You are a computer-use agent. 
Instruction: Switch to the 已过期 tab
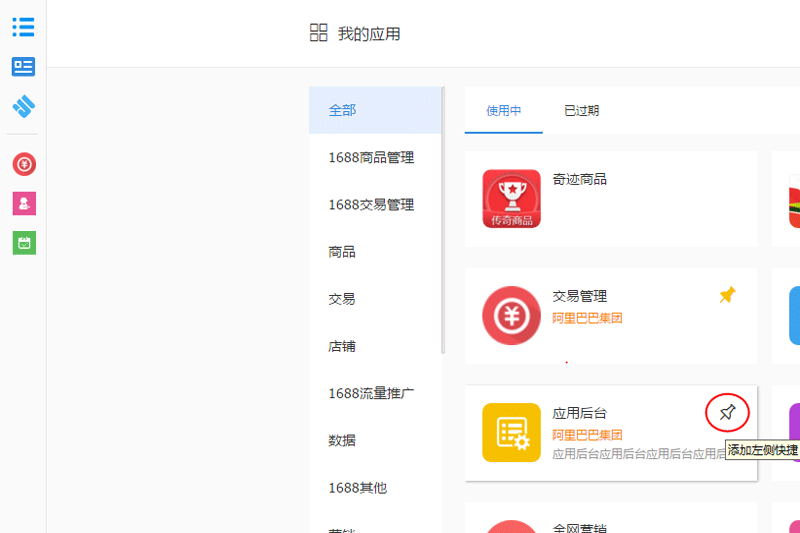pyautogui.click(x=581, y=111)
